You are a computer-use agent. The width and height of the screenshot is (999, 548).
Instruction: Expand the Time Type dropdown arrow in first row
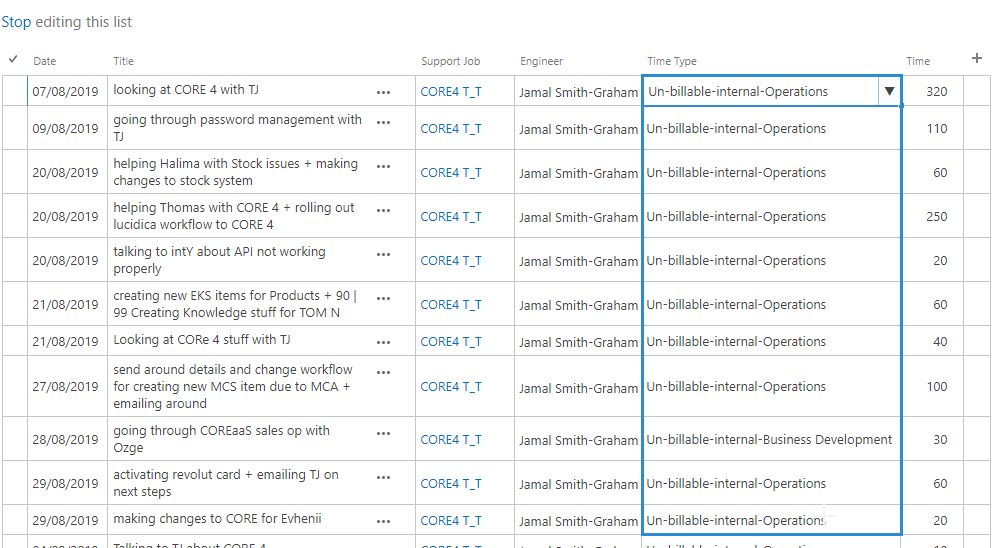click(x=889, y=91)
